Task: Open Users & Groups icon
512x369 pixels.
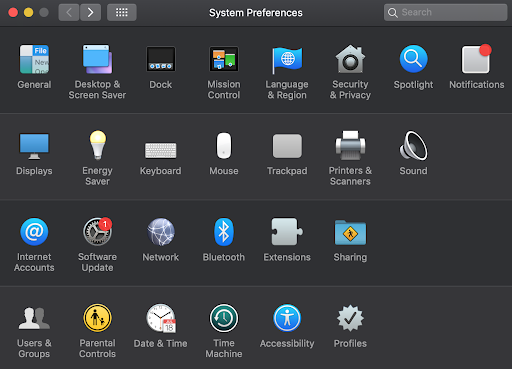Action: (x=34, y=318)
